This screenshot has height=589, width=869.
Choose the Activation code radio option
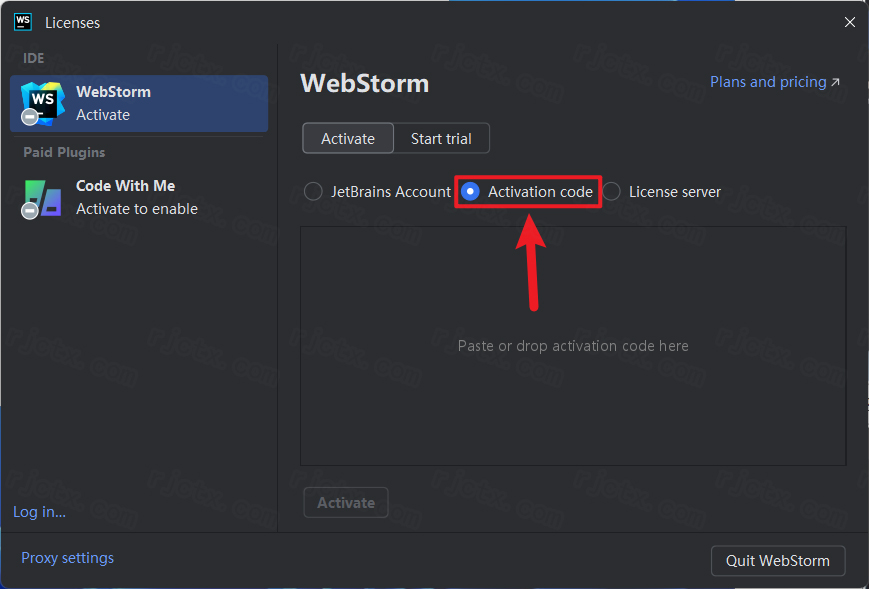point(527,192)
